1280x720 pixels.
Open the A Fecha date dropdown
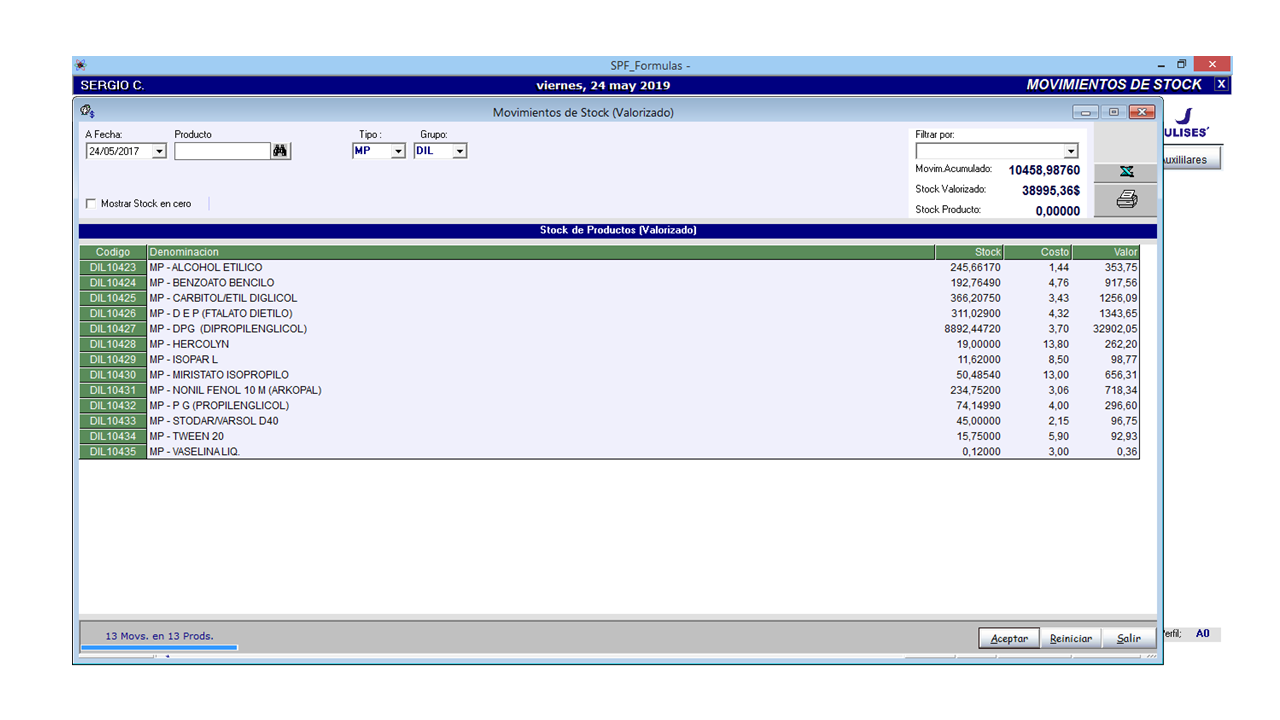click(x=161, y=150)
